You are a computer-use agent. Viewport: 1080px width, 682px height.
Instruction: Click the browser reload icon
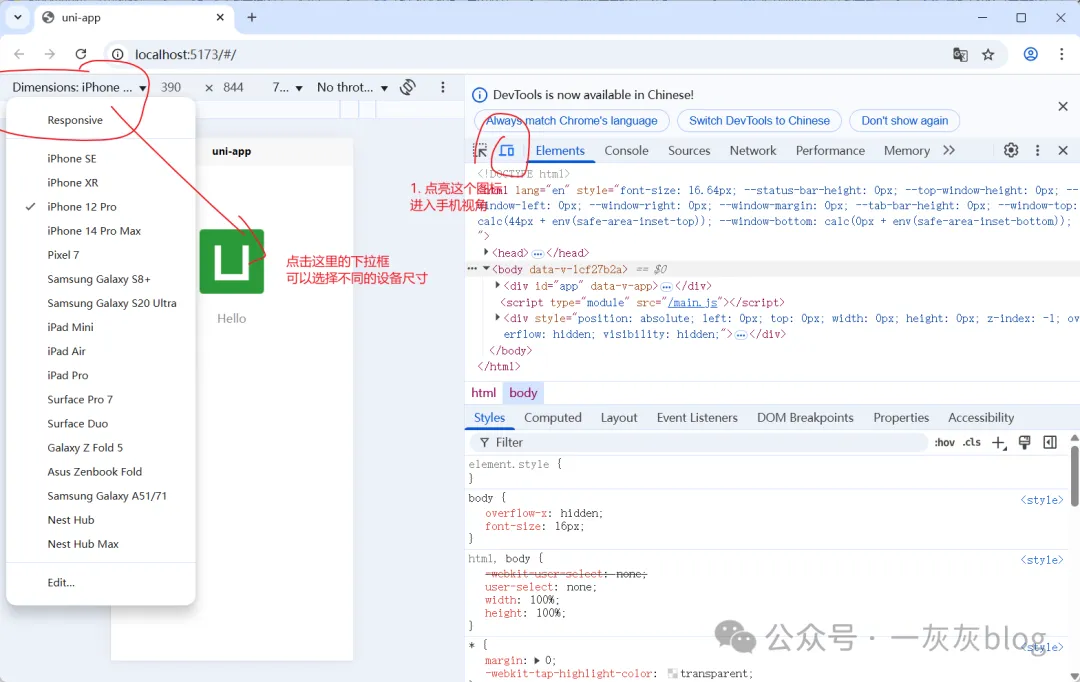[81, 55]
